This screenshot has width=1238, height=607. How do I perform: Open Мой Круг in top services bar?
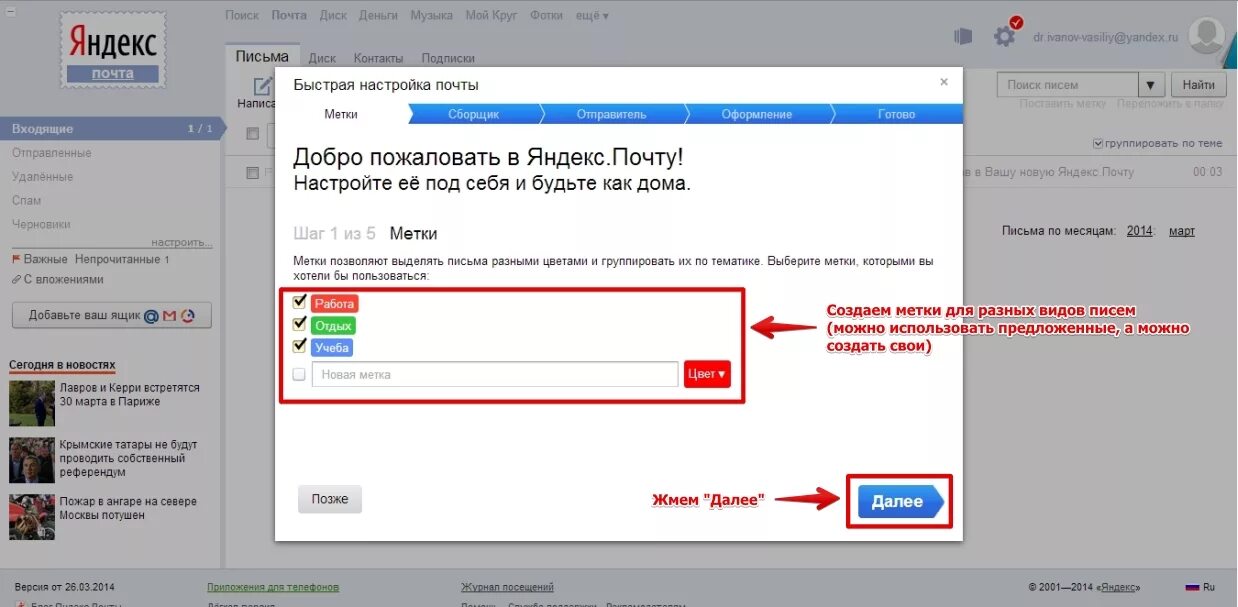(491, 15)
